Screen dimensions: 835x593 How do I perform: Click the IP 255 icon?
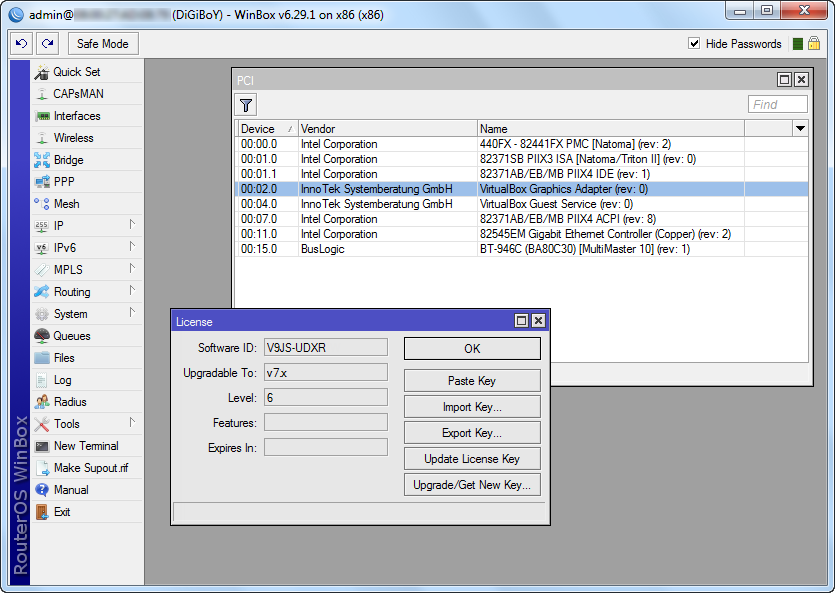(x=42, y=226)
